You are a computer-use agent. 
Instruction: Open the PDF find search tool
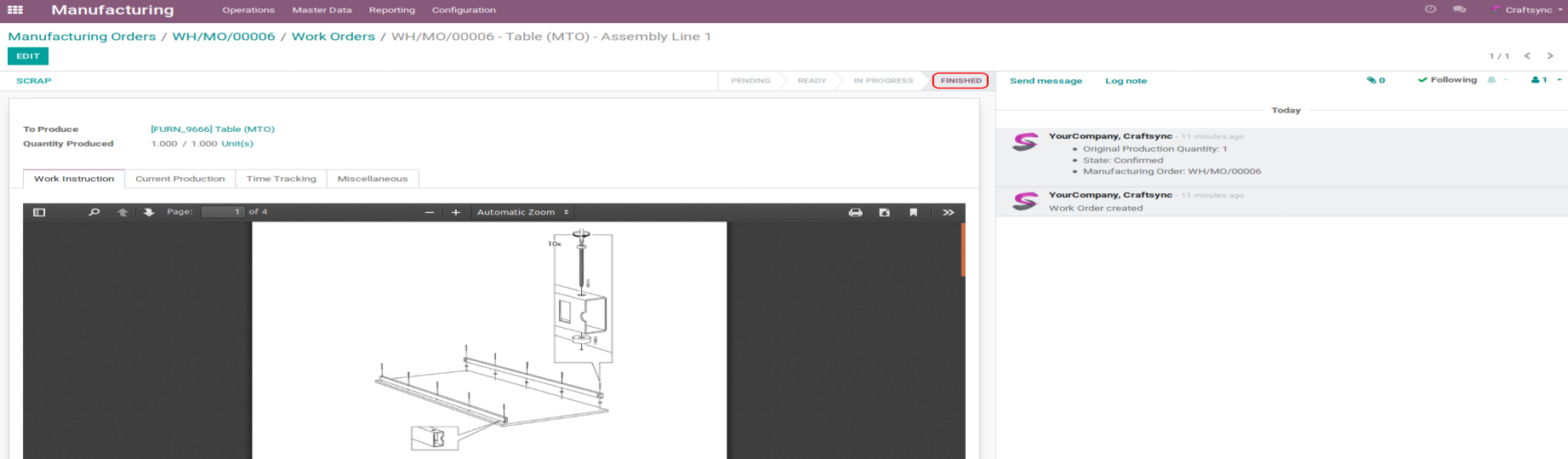click(x=94, y=212)
